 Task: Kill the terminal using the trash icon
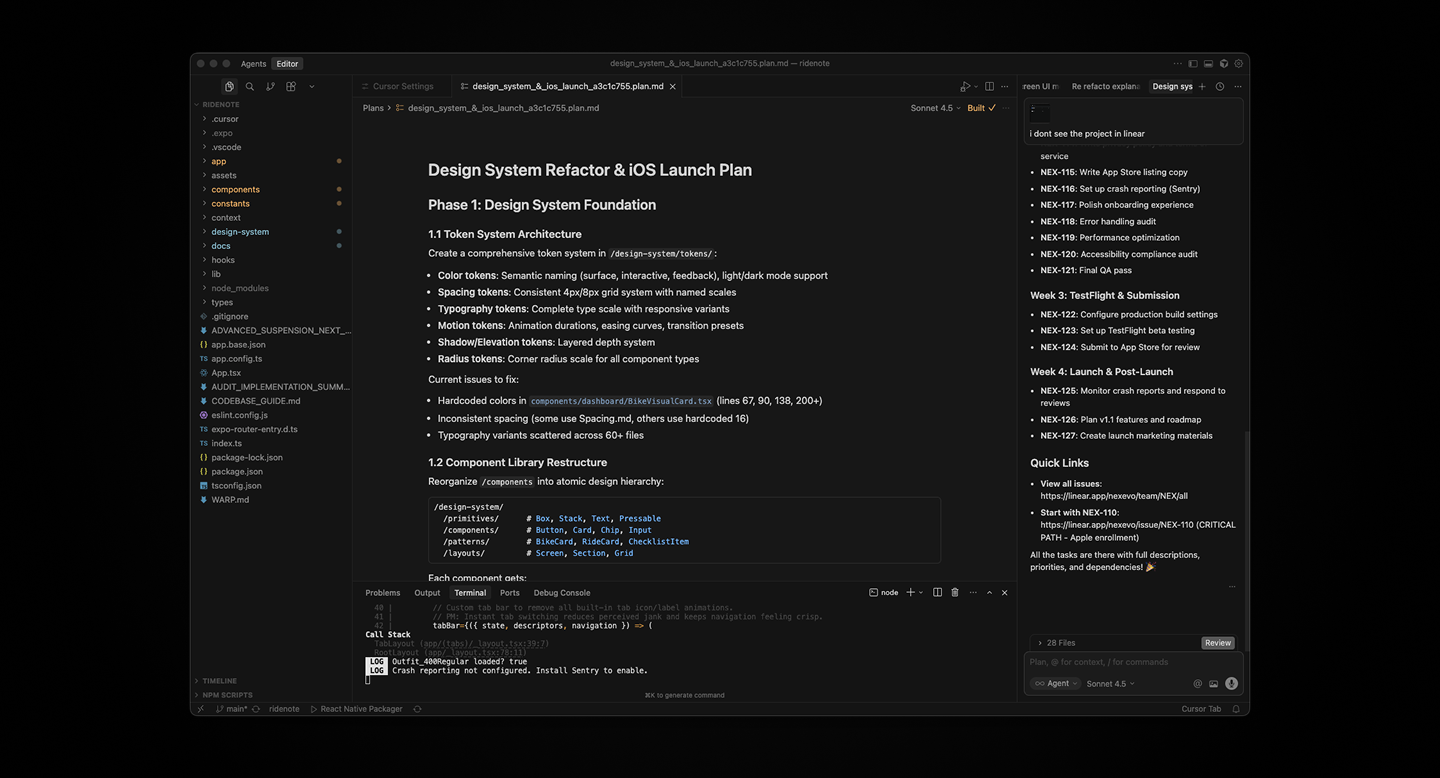tap(955, 592)
